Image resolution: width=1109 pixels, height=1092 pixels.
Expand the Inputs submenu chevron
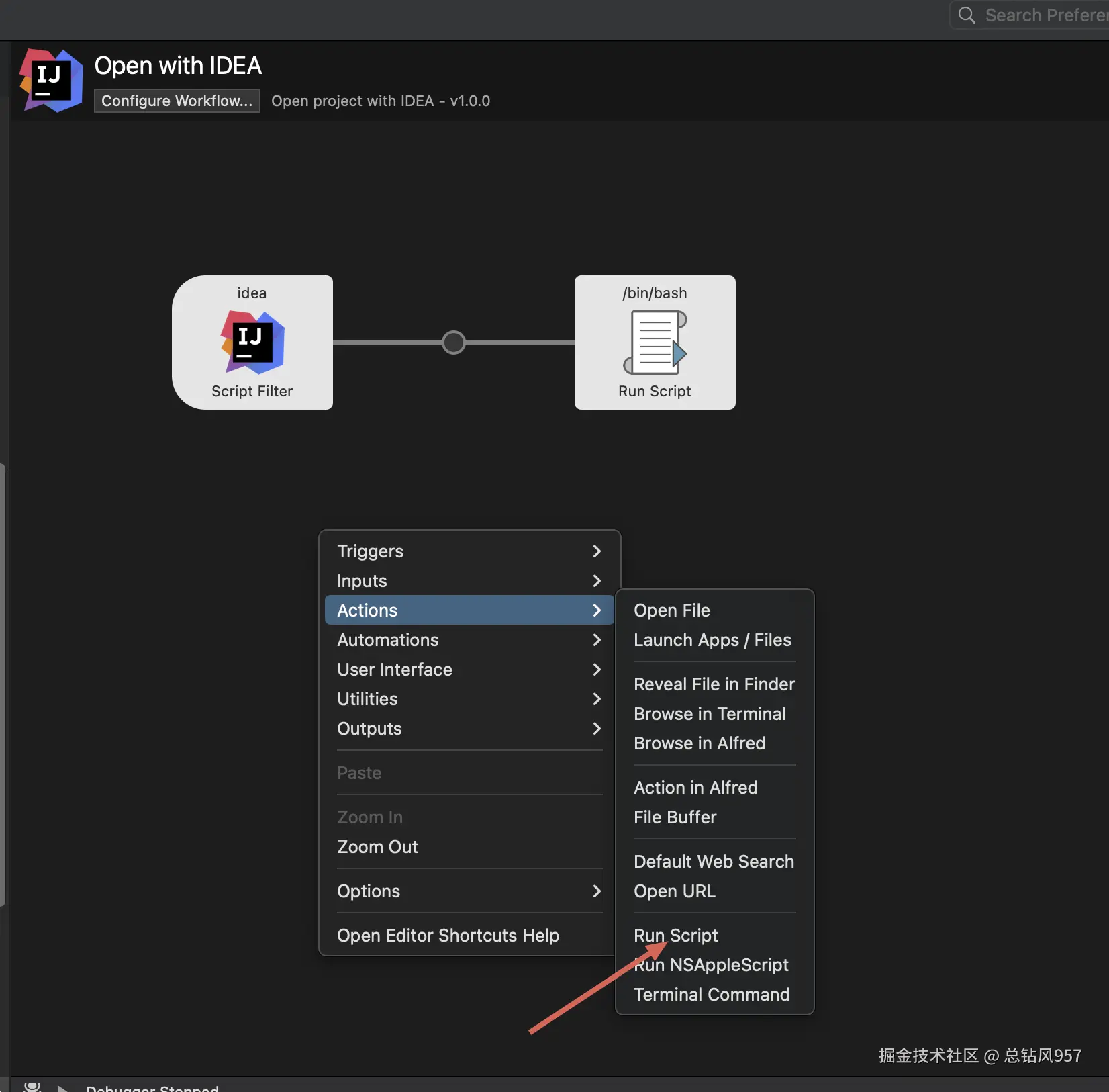click(597, 581)
